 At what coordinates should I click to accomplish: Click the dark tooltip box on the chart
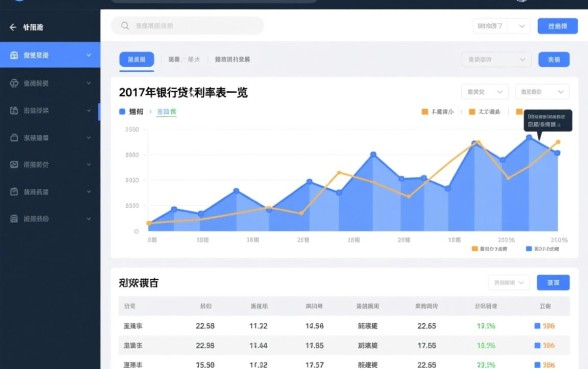[x=548, y=120]
